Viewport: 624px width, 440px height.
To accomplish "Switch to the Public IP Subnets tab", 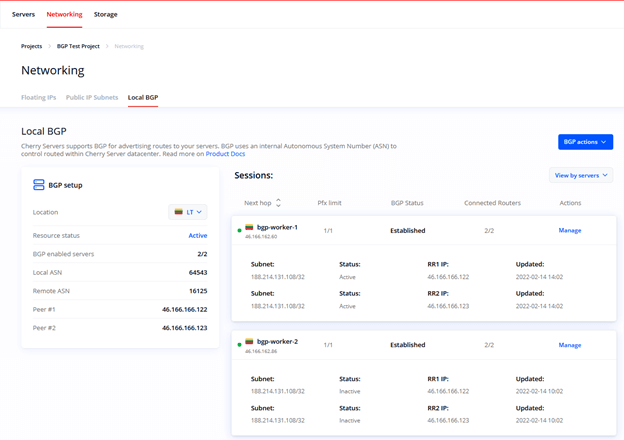I will point(92,98).
